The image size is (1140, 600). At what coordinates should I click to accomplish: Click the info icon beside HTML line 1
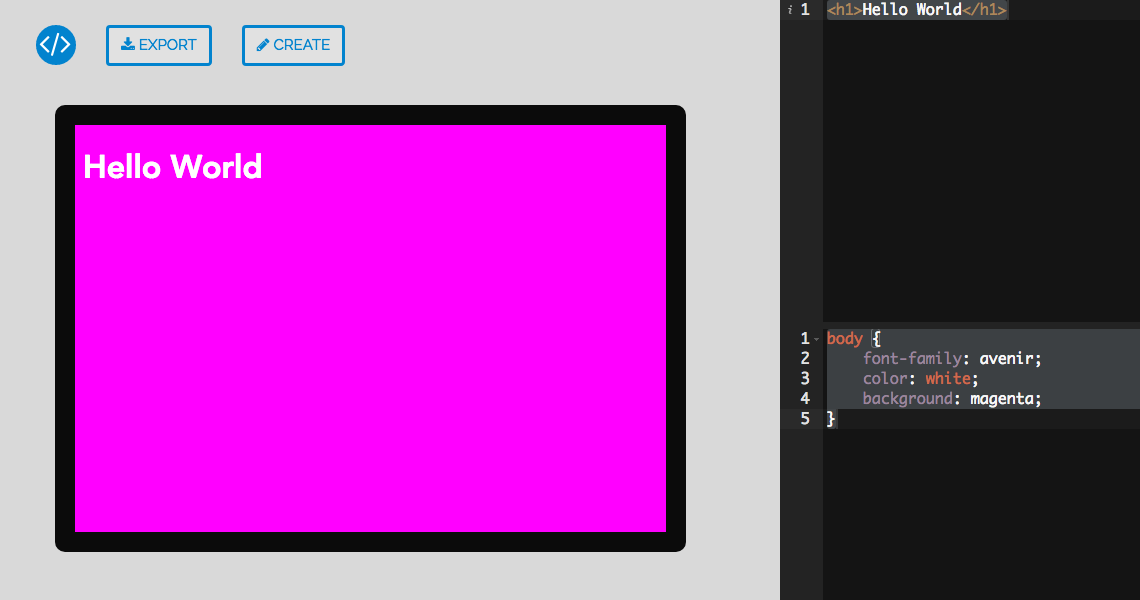[x=790, y=9]
